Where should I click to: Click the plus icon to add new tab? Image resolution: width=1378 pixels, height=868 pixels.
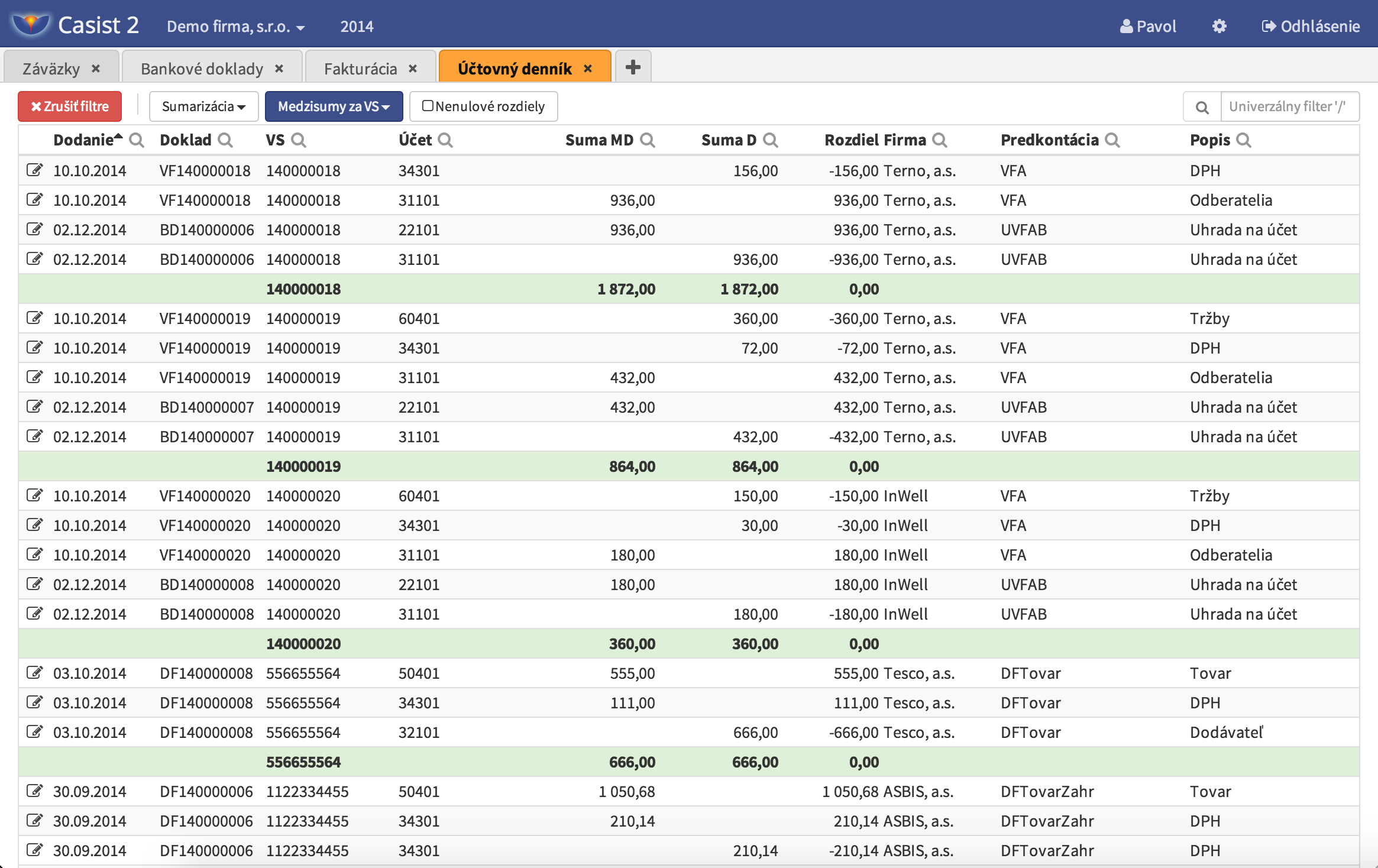(633, 67)
